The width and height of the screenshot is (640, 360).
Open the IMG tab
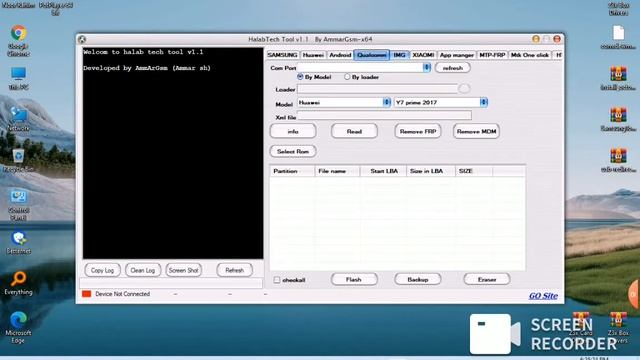pos(400,55)
